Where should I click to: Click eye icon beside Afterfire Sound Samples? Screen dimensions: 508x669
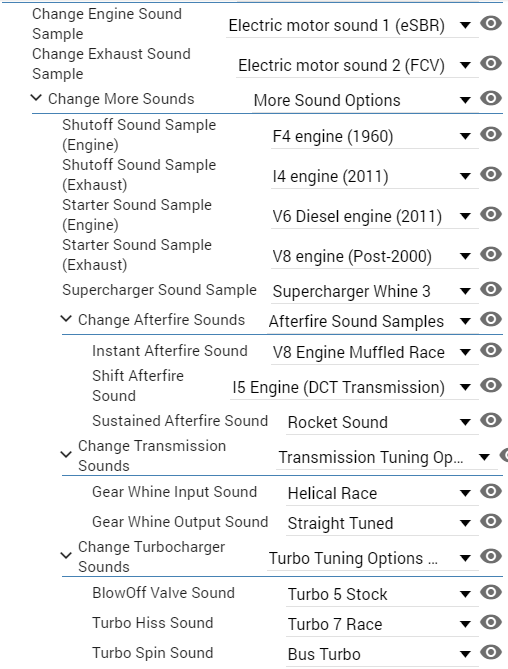491,319
